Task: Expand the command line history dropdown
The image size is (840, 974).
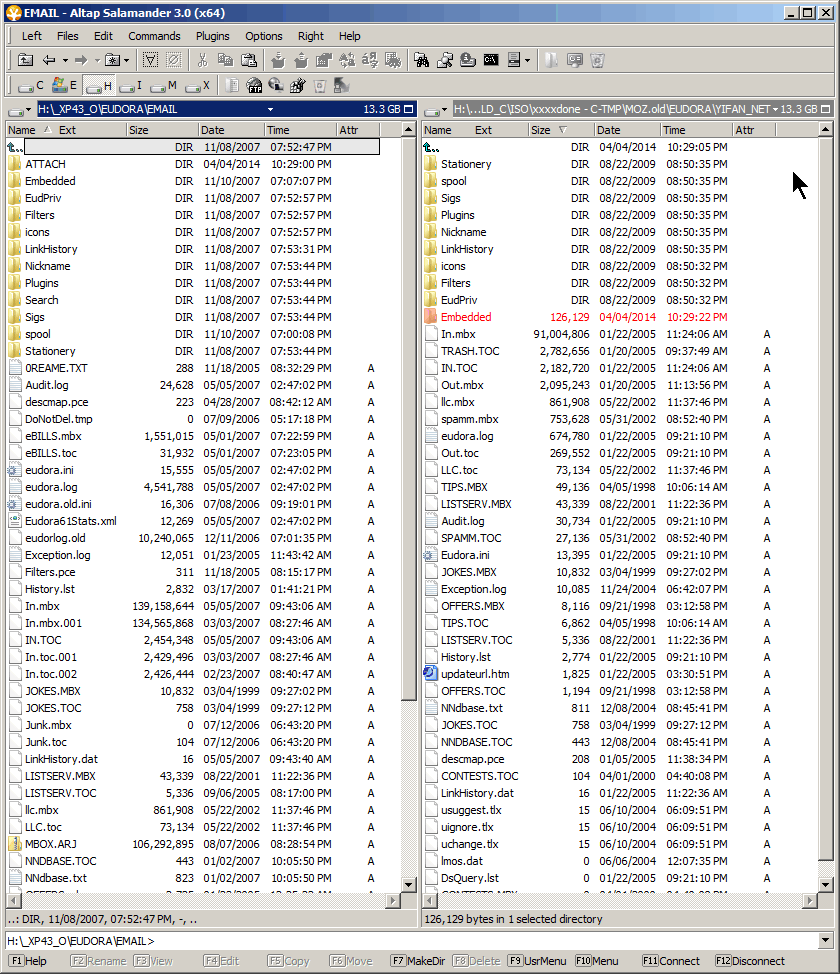Action: click(825, 940)
